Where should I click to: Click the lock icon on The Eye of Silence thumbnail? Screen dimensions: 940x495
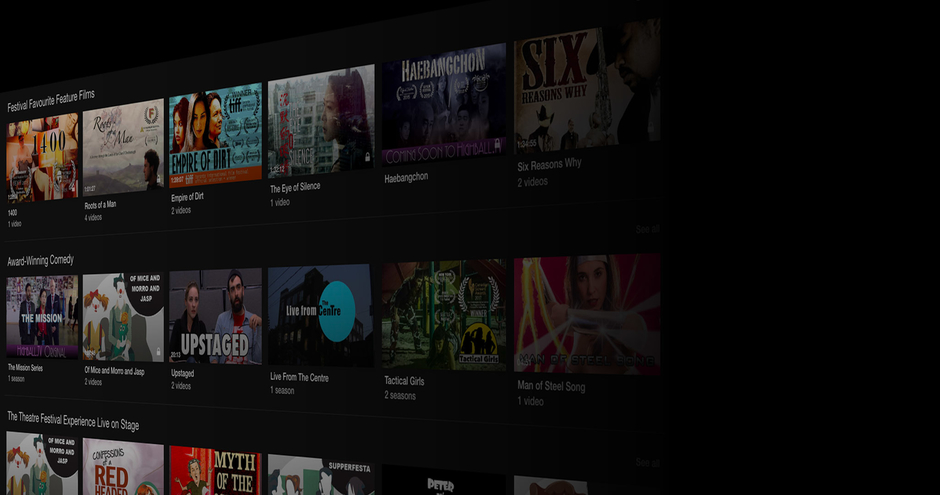(x=367, y=157)
